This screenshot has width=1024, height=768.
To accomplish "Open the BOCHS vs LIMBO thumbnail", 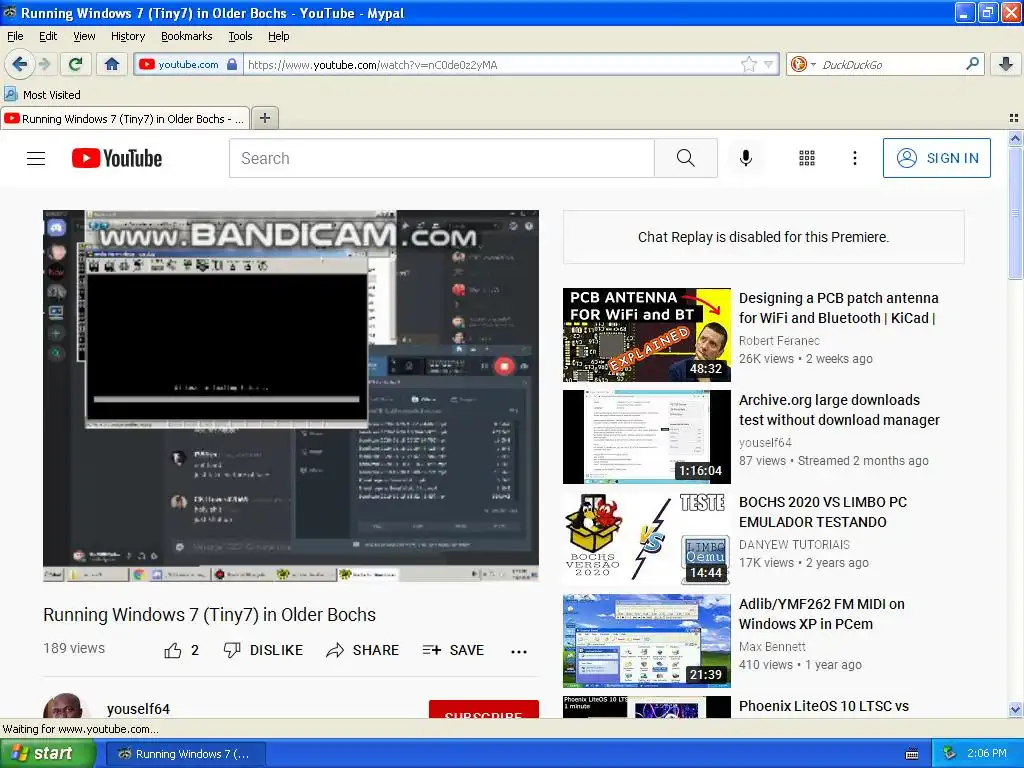I will [x=647, y=539].
